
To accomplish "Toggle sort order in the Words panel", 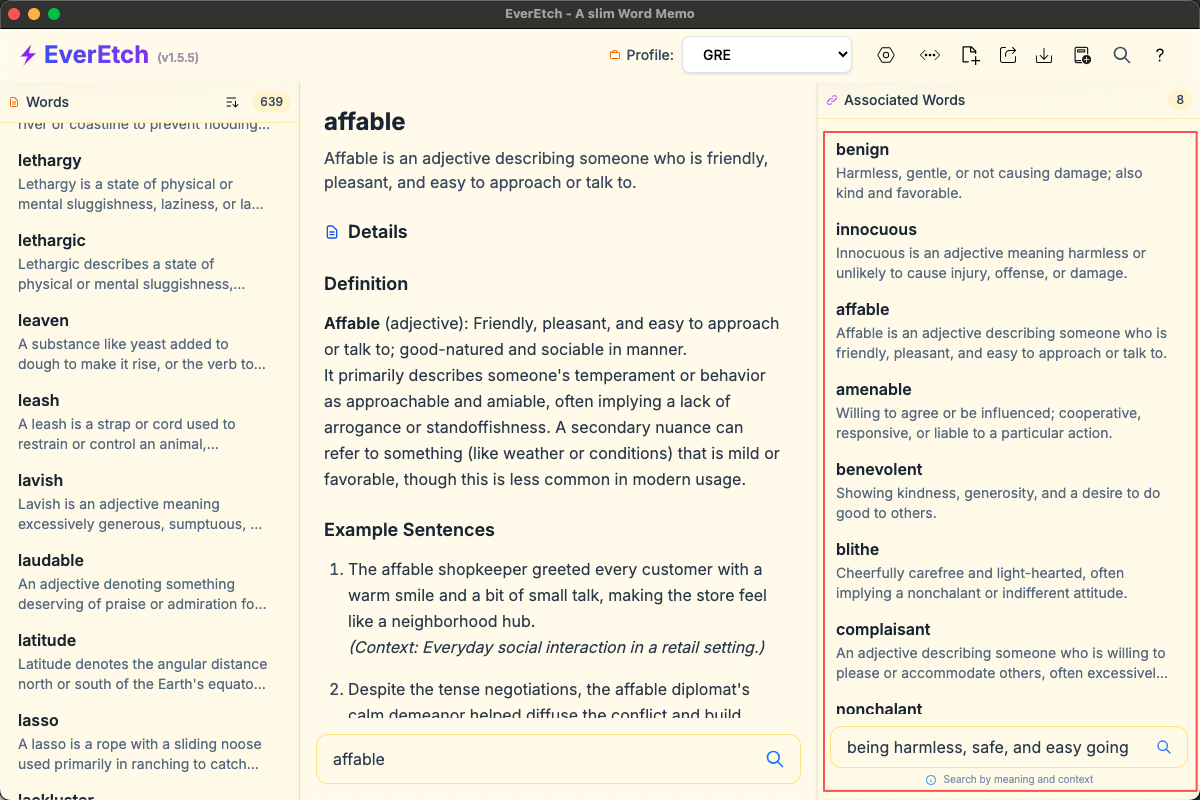I will 232,102.
